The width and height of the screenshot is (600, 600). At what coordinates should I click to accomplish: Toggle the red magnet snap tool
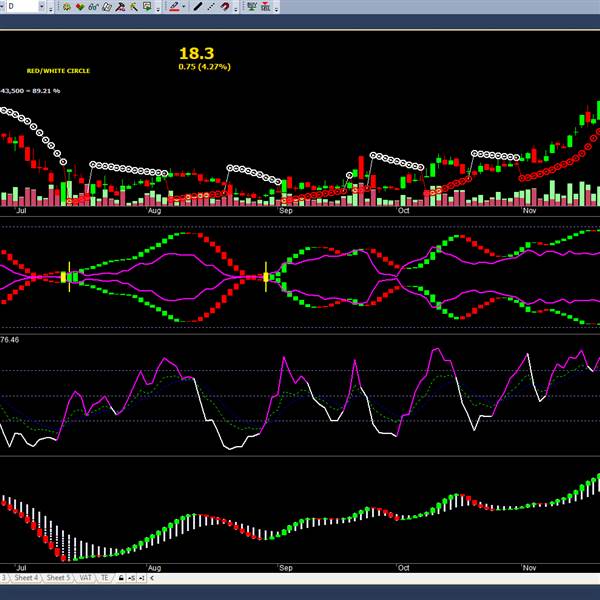click(225, 6)
